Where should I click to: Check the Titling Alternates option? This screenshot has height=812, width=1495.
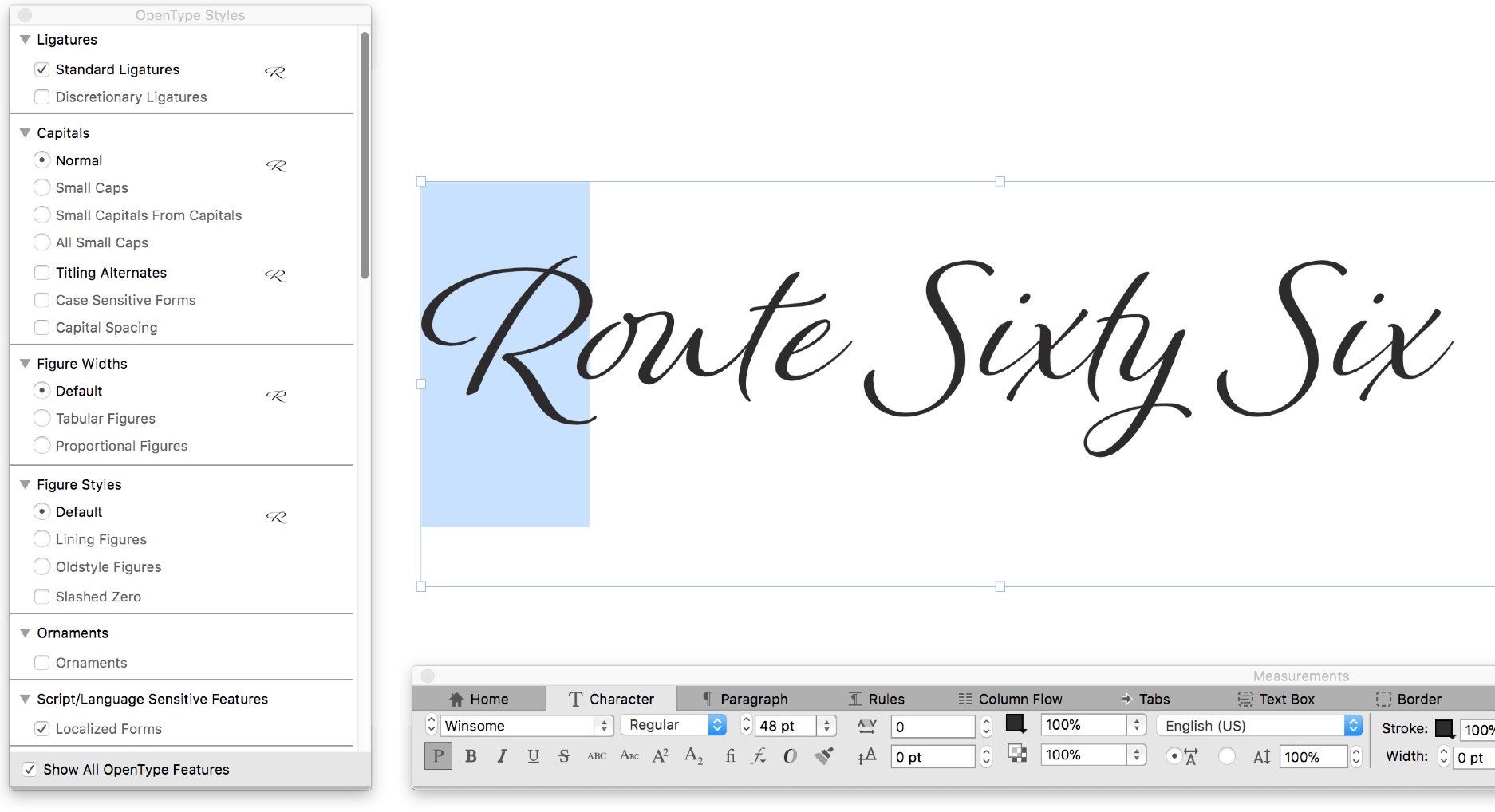[x=42, y=273]
